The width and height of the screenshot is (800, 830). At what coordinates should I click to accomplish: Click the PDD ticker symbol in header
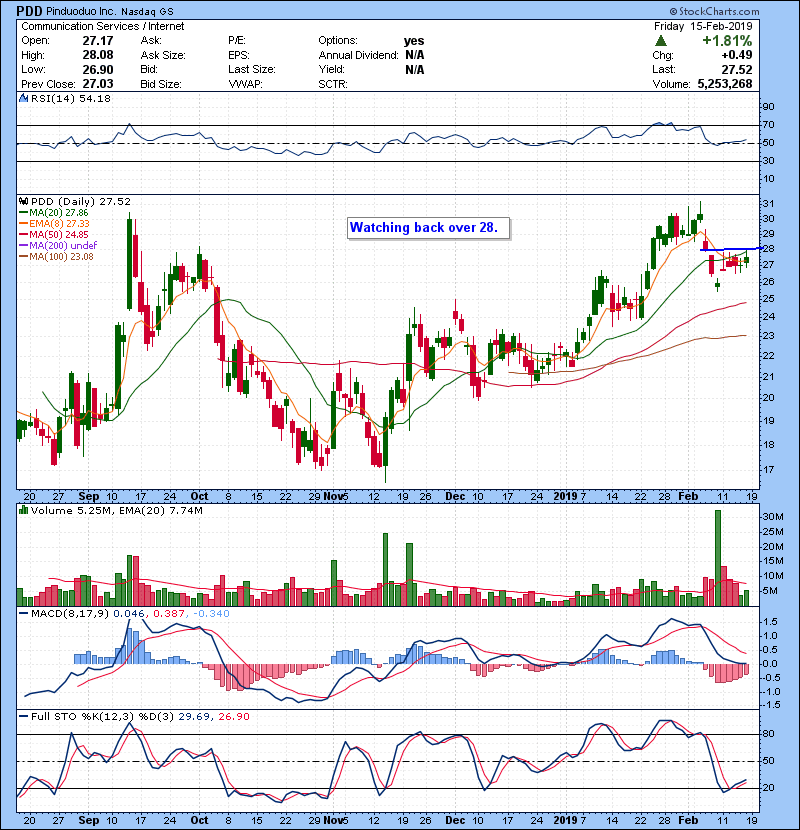[x=29, y=11]
